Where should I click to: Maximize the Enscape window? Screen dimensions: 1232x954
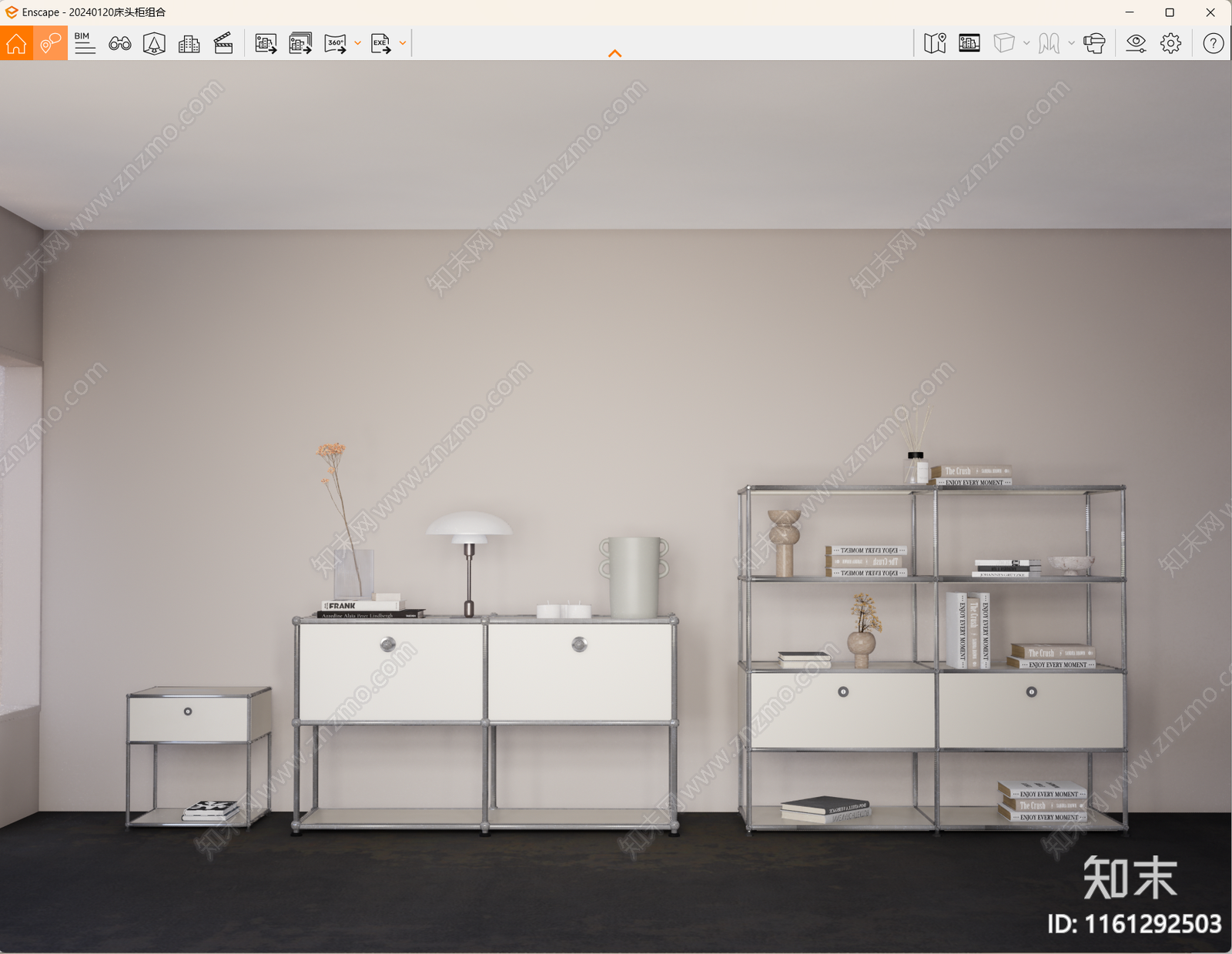1170,12
